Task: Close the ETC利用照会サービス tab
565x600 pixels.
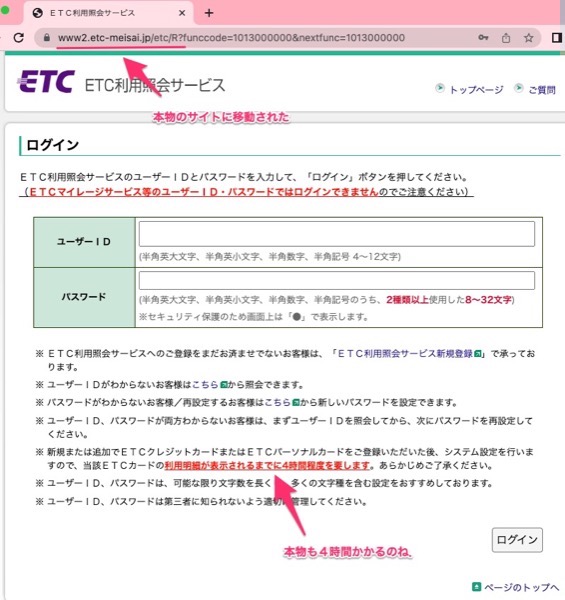Action: point(182,13)
